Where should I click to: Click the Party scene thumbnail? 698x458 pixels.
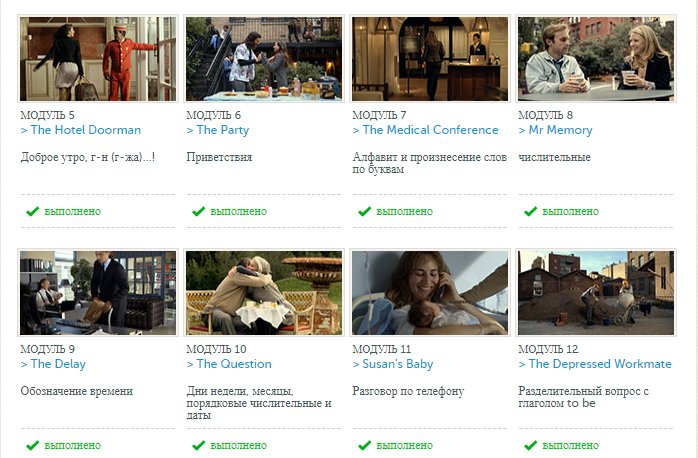tap(264, 59)
